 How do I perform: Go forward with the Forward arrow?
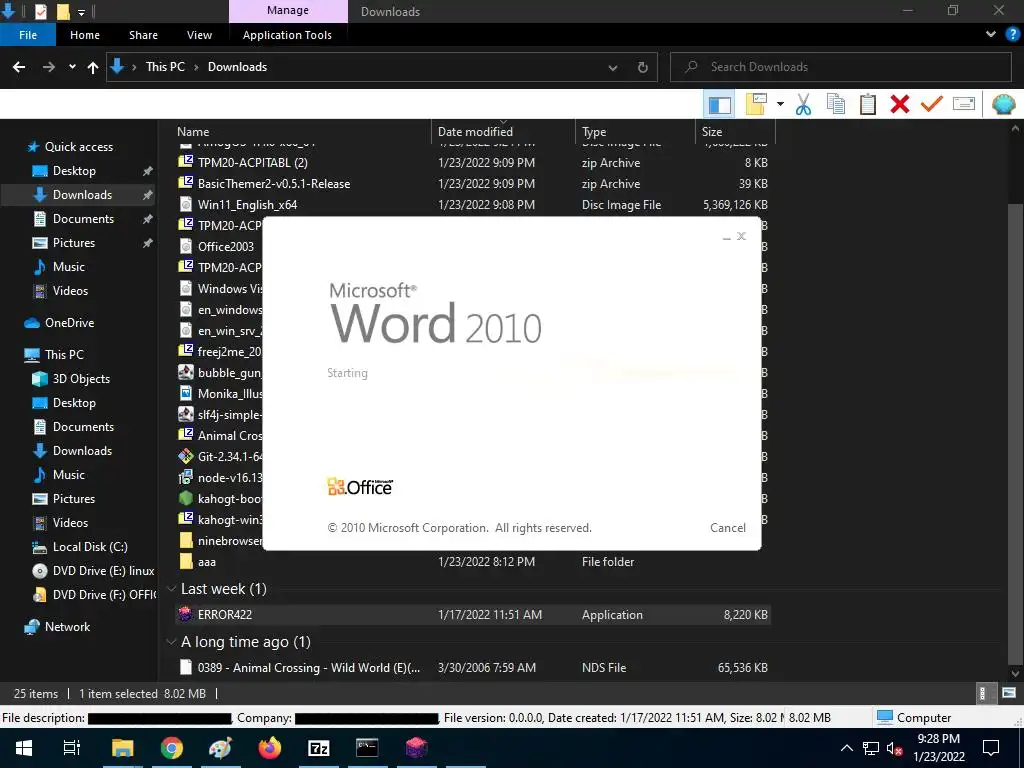(x=49, y=67)
